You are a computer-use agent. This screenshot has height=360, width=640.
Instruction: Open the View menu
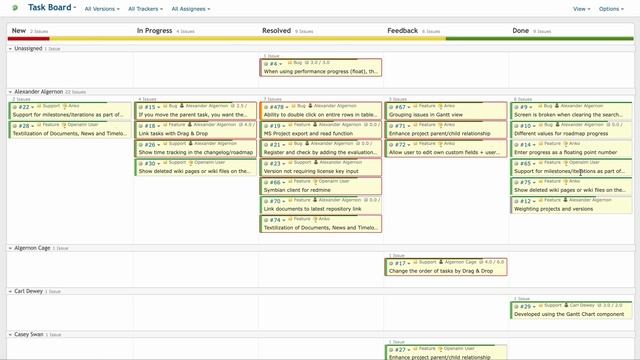tap(581, 9)
